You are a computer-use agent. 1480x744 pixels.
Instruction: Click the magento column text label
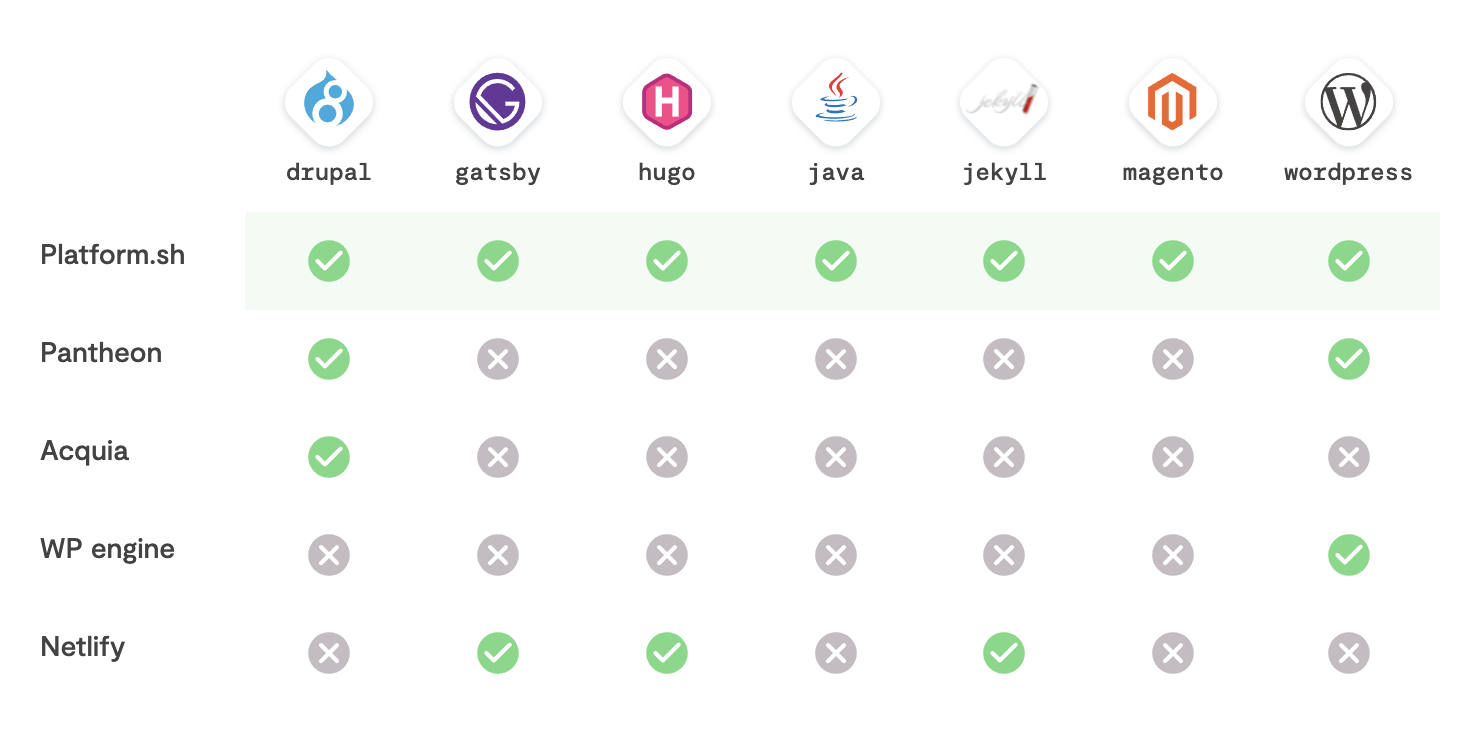(x=1173, y=173)
